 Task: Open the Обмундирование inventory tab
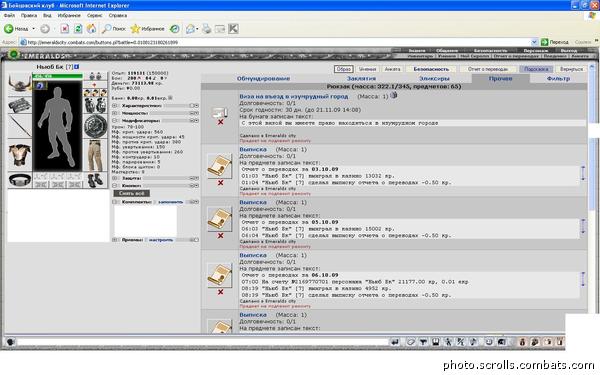[x=263, y=78]
